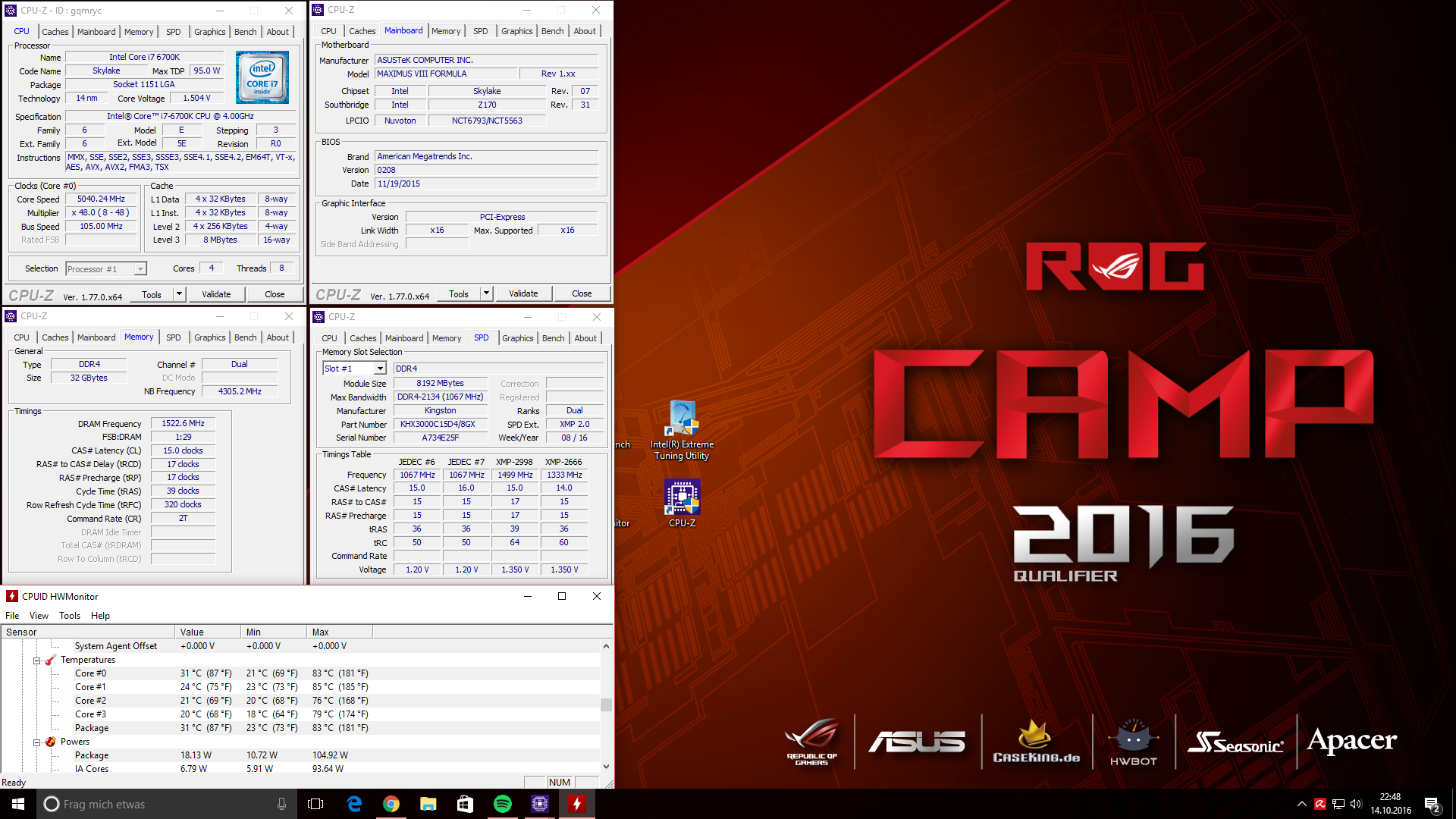This screenshot has width=1456, height=819.
Task: Click the taskbar clock showing 22:48
Action: coord(1390,804)
